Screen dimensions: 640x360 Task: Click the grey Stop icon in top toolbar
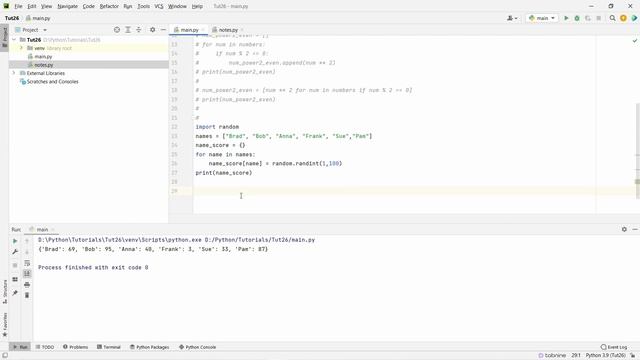(x=599, y=18)
